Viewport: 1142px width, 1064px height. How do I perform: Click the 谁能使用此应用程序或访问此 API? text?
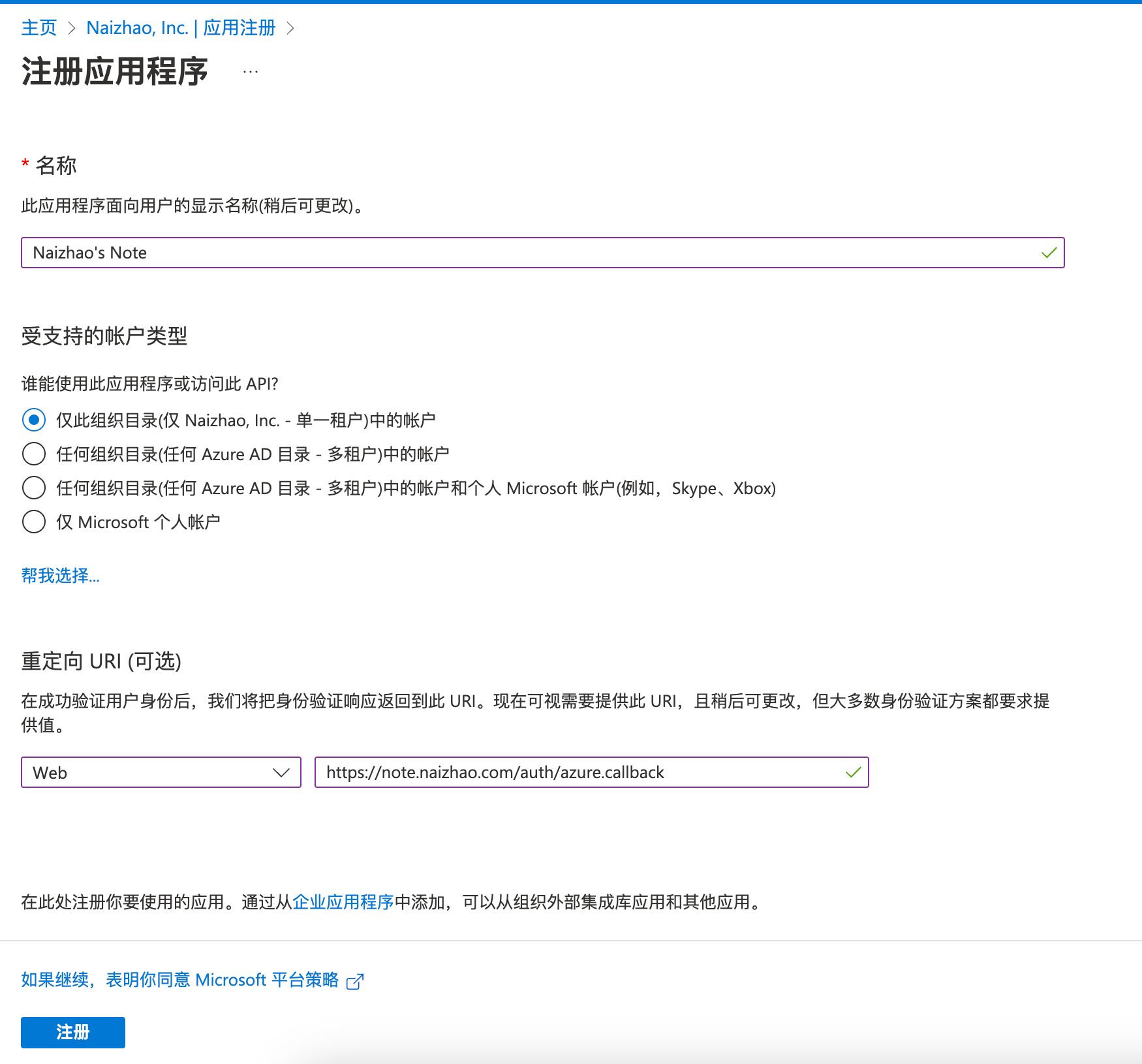(150, 384)
